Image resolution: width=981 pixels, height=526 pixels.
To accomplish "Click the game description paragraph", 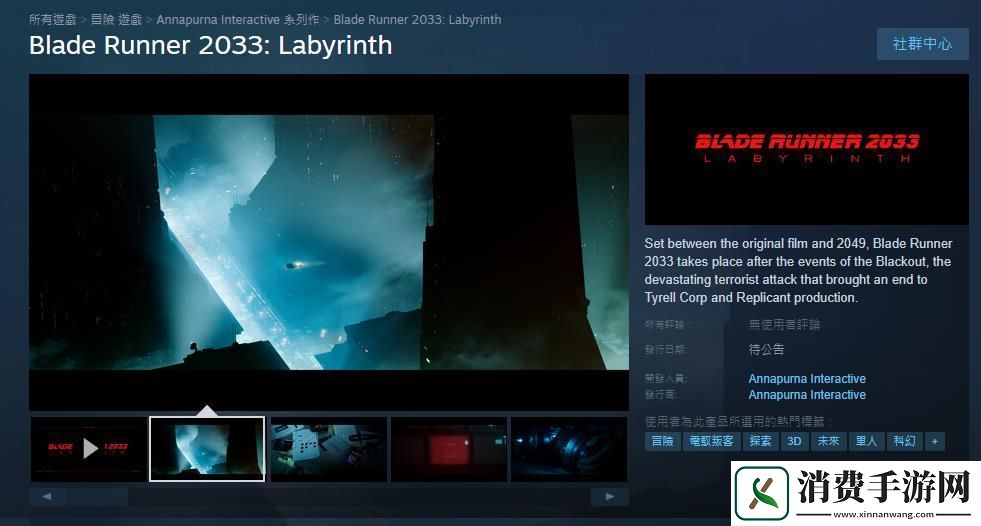I will (x=798, y=270).
